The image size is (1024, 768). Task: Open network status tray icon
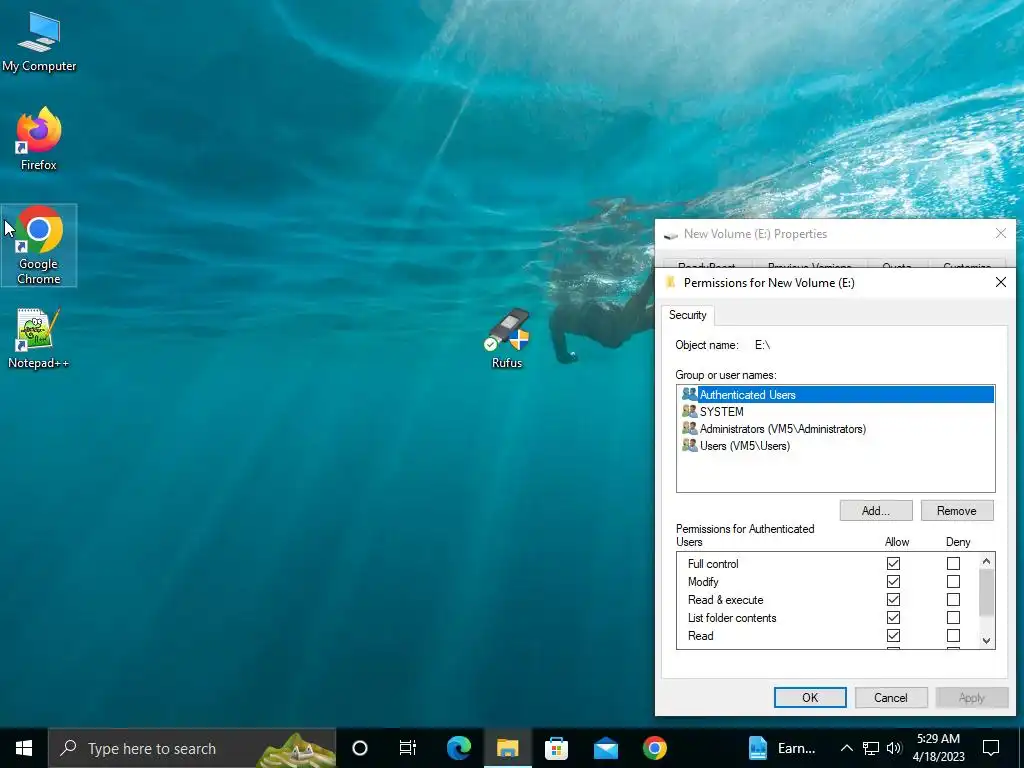871,748
